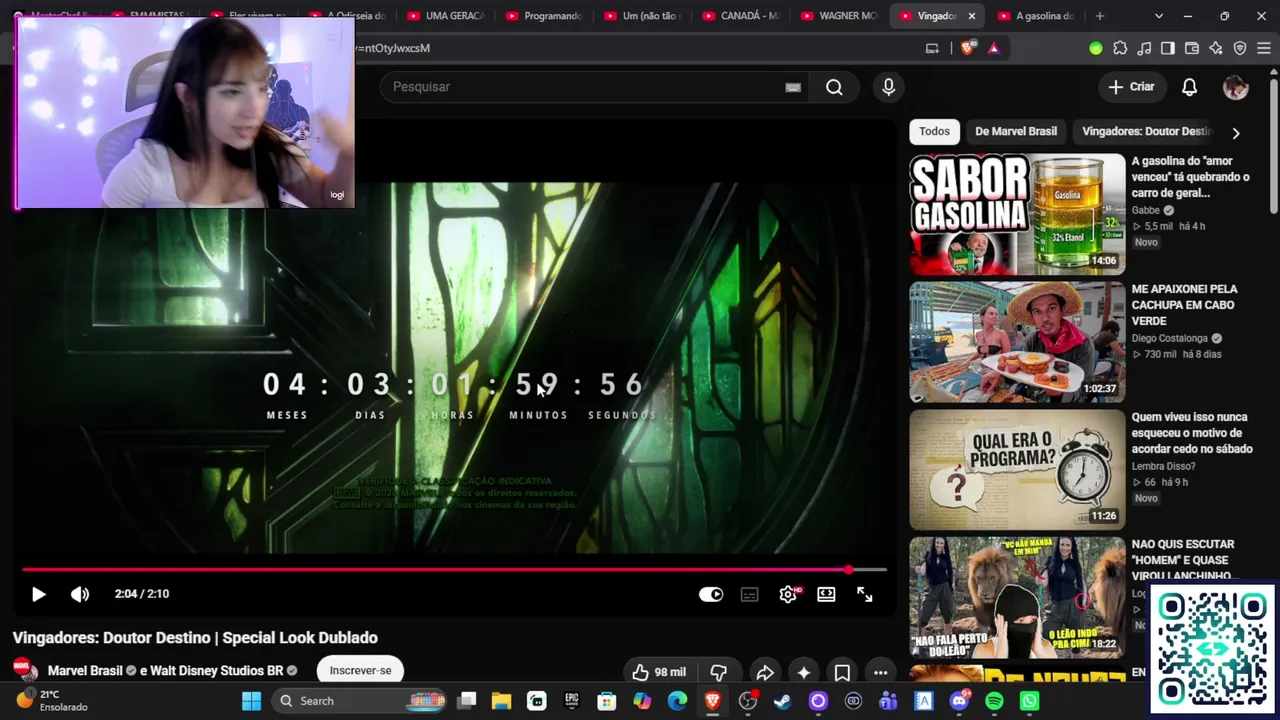Turn on subtitles in the video player
Viewport: 1280px width, 720px height.
(x=749, y=594)
